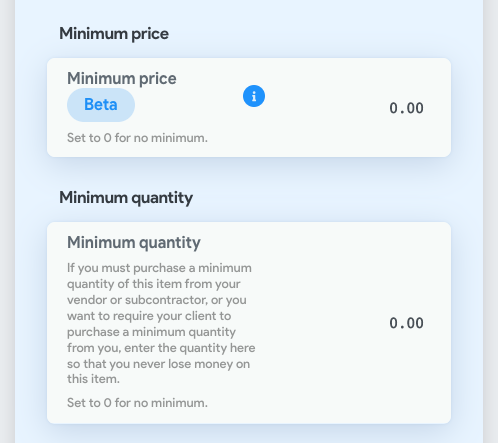Click the 'want to require your client to' line
This screenshot has height=443, width=498.
[149, 316]
